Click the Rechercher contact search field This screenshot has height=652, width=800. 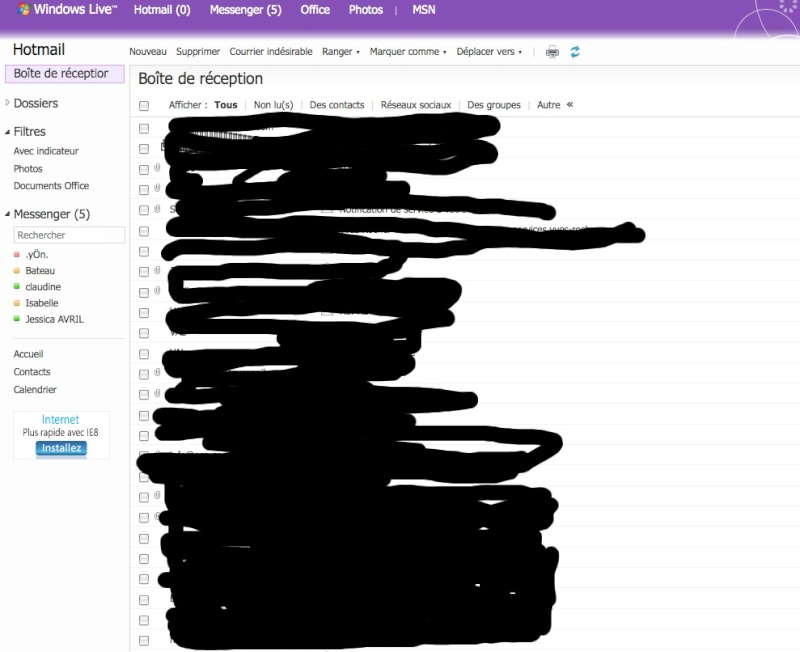(x=69, y=235)
